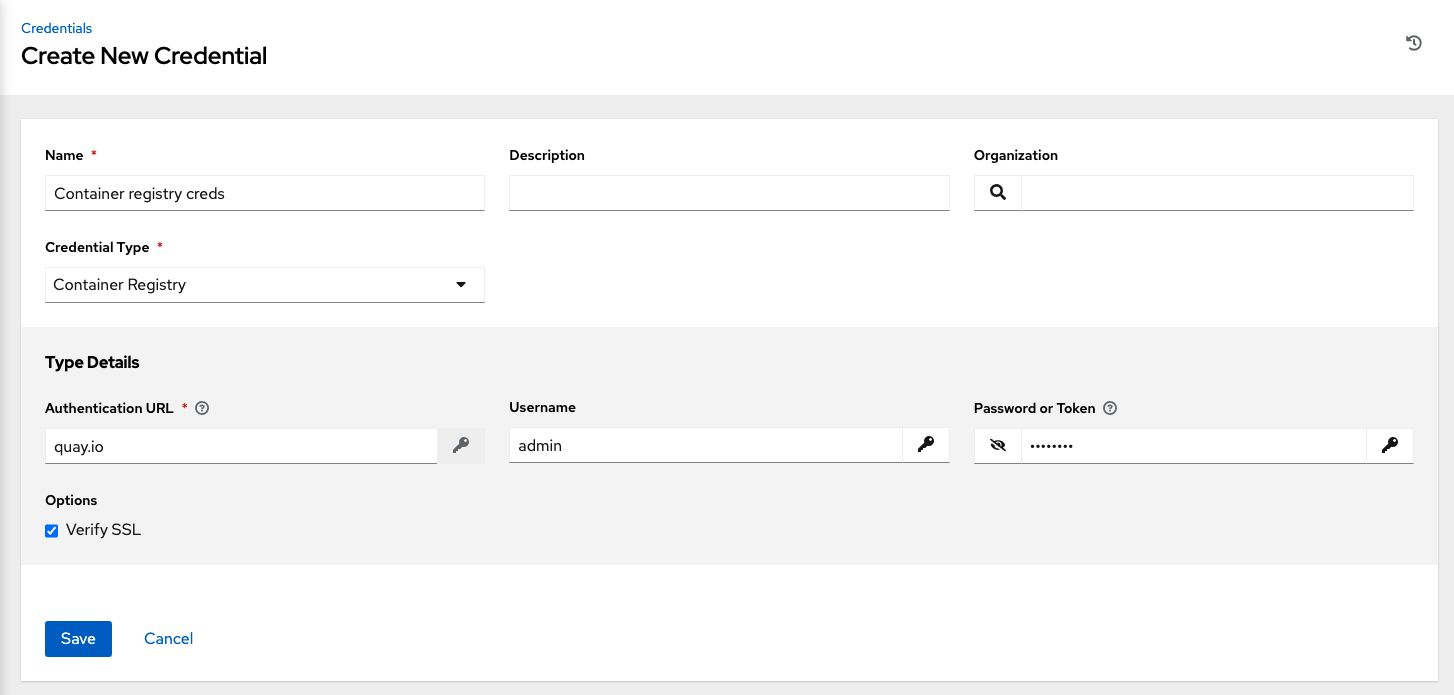
Task: Toggle password visibility with the eye icon
Action: pyautogui.click(x=996, y=445)
